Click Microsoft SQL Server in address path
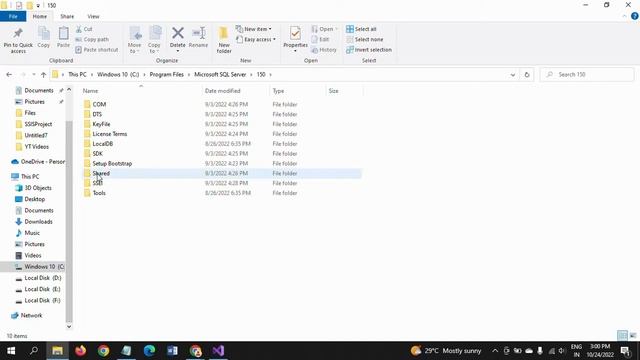 pyautogui.click(x=220, y=75)
